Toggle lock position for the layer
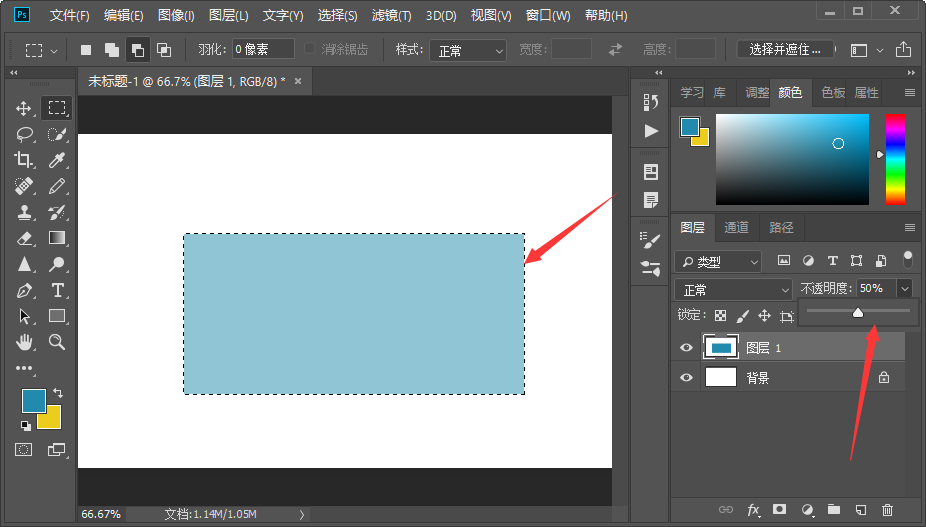Image resolution: width=926 pixels, height=527 pixels. point(764,315)
